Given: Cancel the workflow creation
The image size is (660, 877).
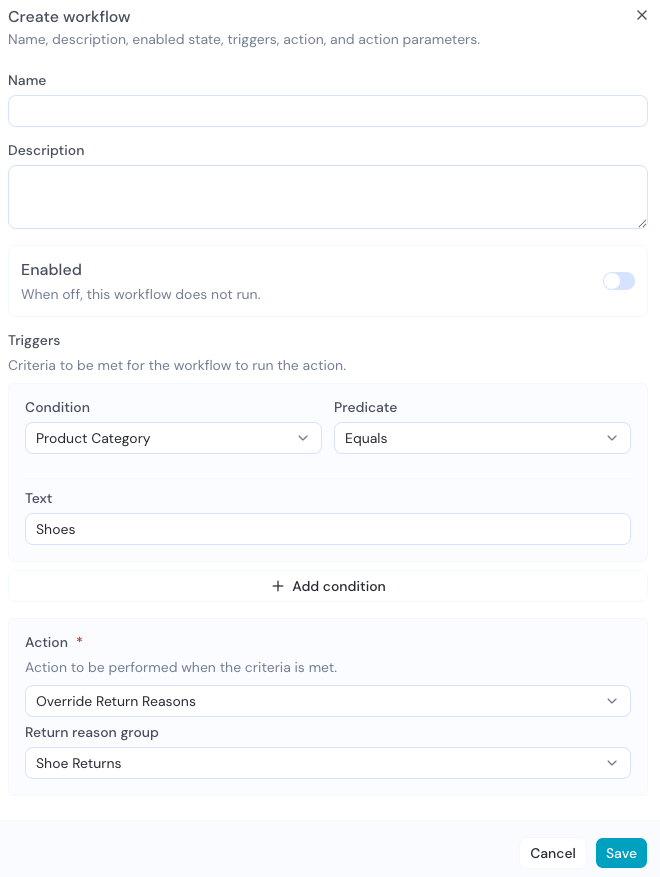Looking at the screenshot, I should tap(553, 853).
